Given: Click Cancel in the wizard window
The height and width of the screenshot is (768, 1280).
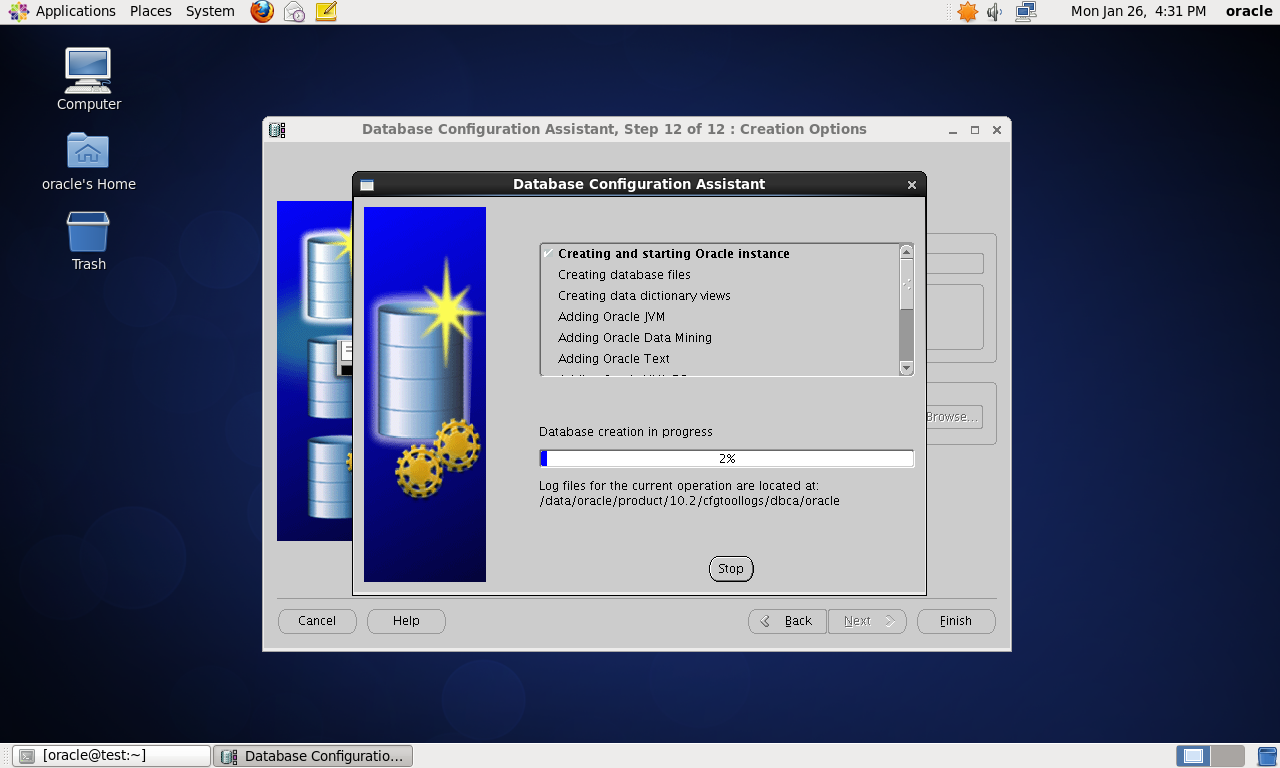Looking at the screenshot, I should [x=317, y=621].
